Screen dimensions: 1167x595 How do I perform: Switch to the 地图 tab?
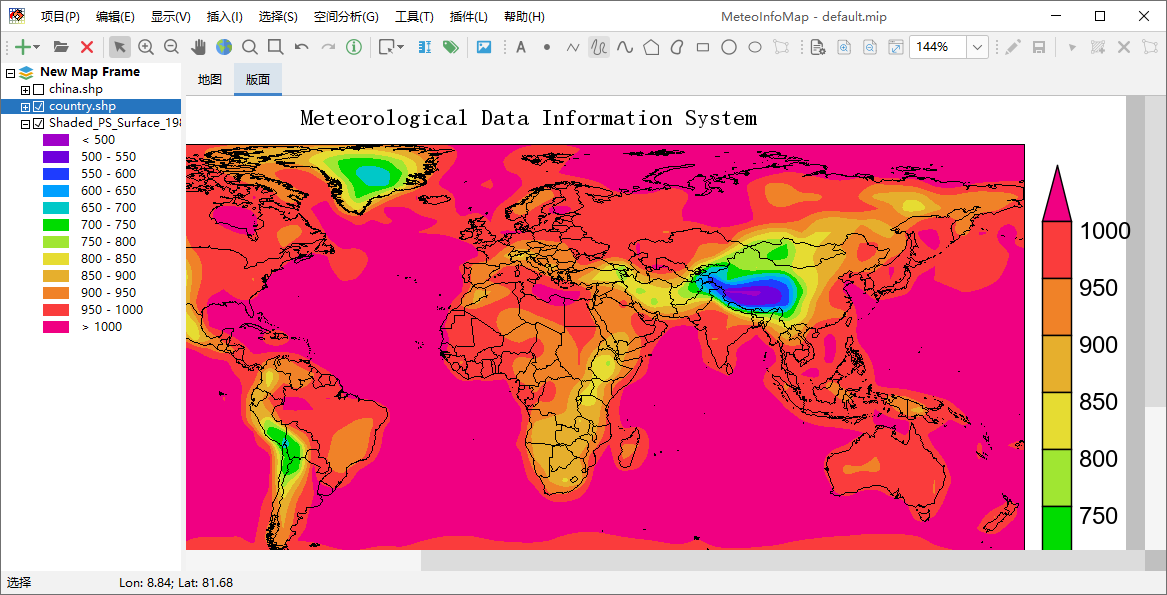[x=210, y=80]
